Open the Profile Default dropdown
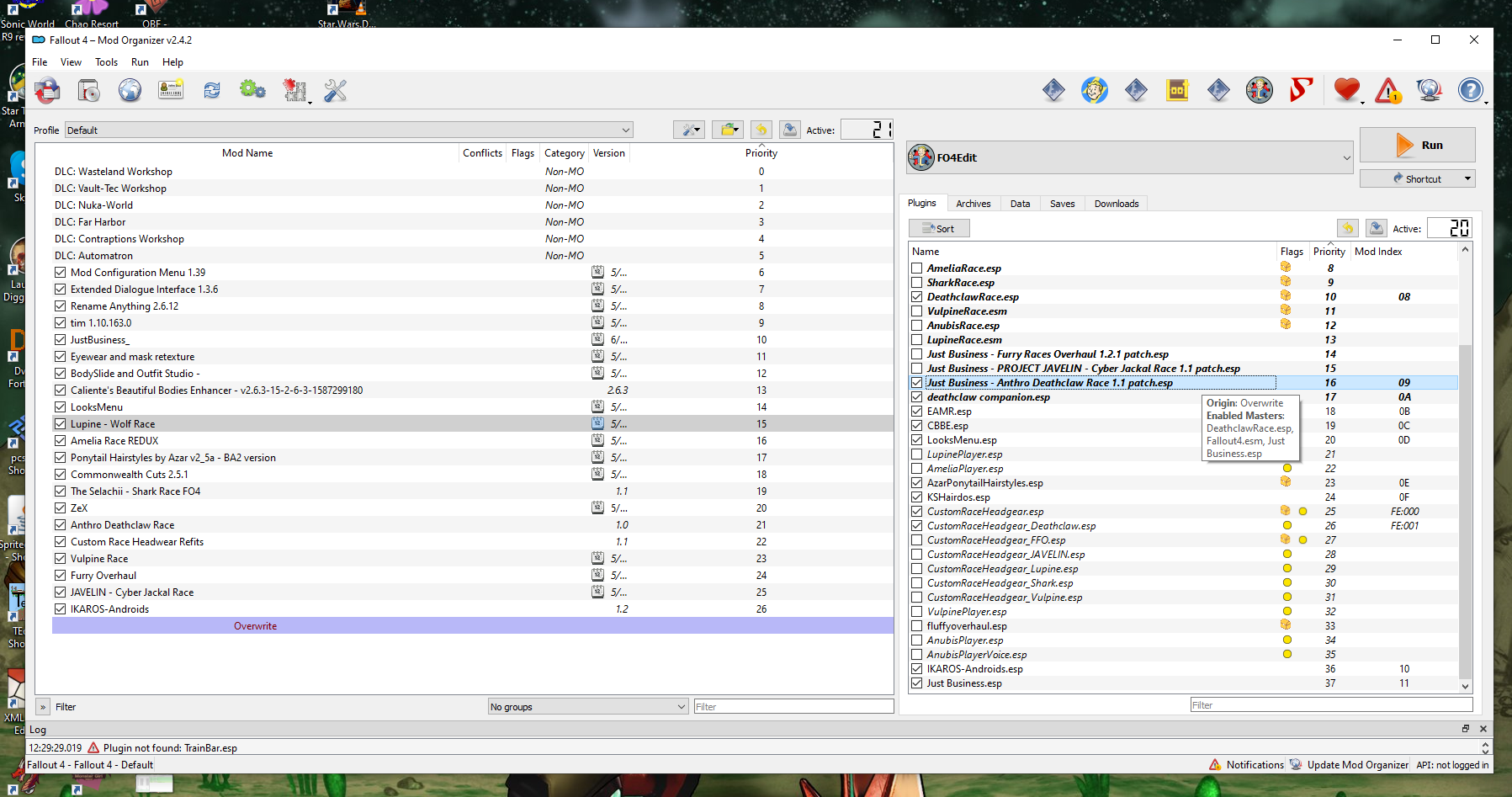 348,130
